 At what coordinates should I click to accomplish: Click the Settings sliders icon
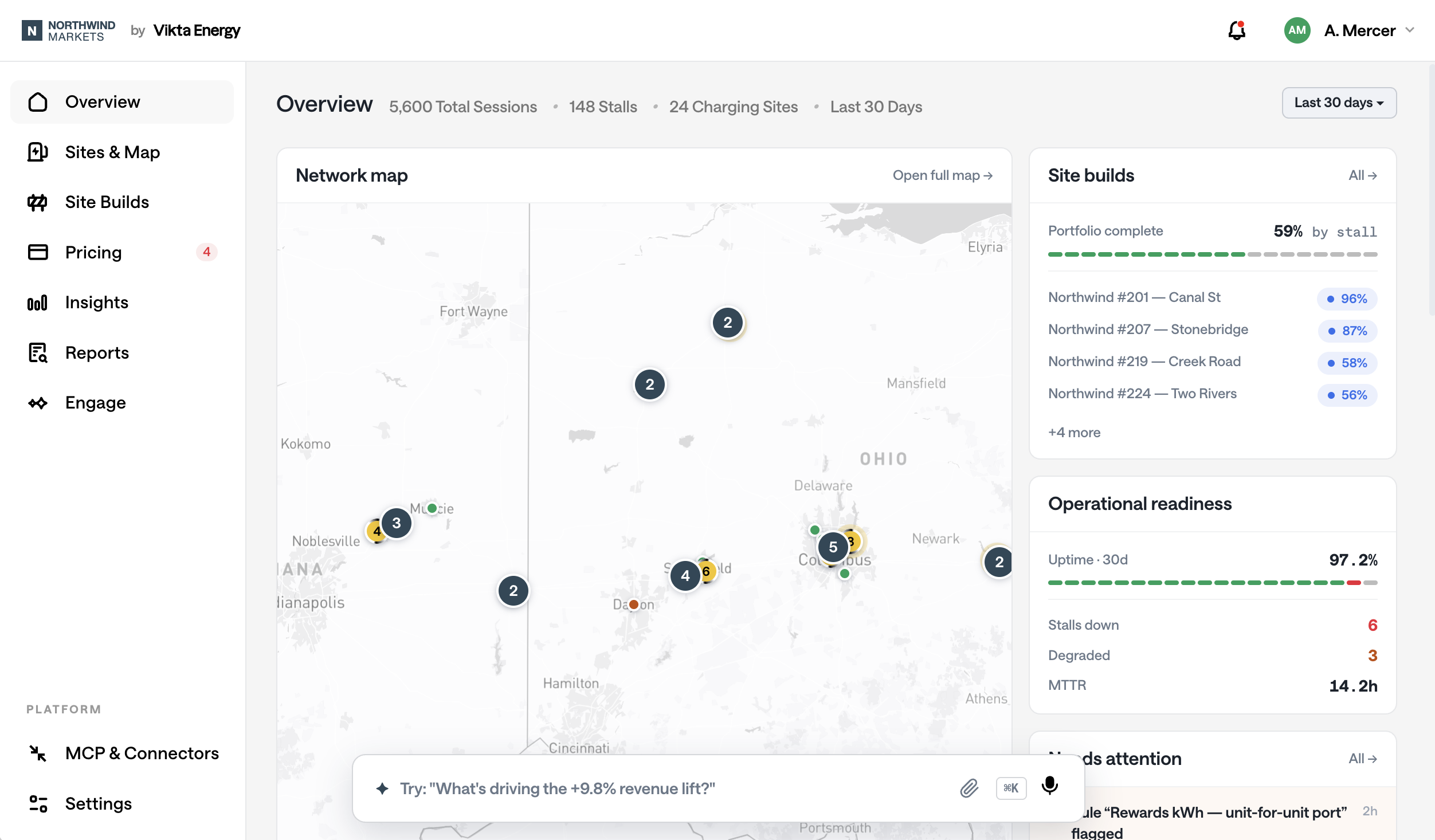click(38, 803)
